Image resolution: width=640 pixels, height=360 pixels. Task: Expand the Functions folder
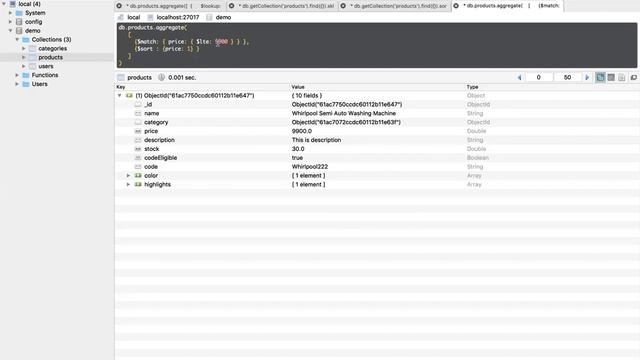pyautogui.click(x=17, y=75)
